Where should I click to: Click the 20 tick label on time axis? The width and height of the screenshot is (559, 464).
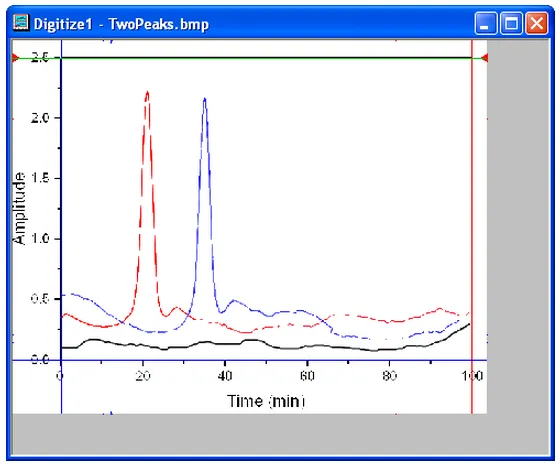[143, 376]
